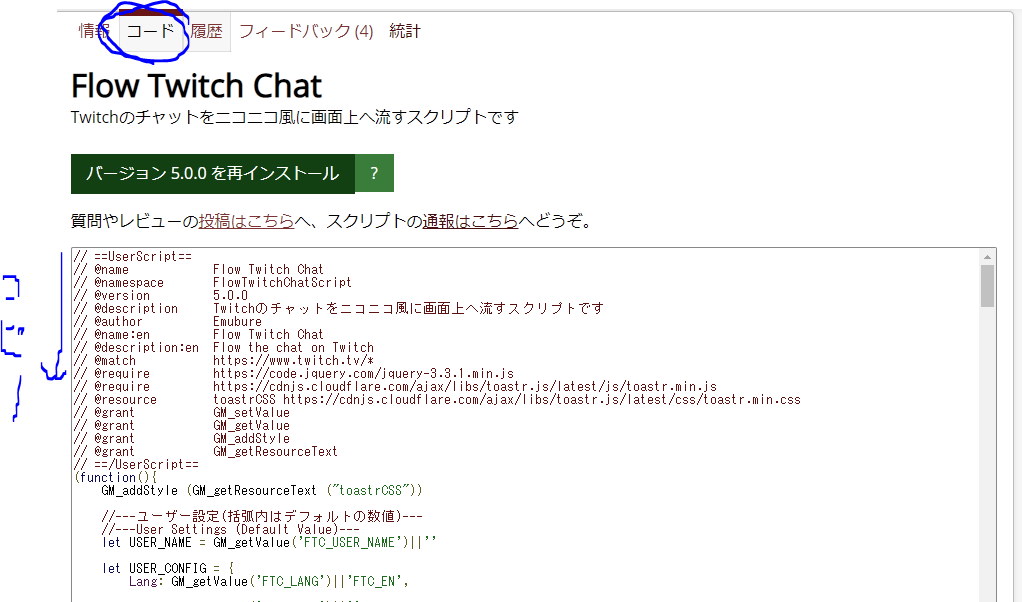
Task: Click the '@author Emubure' line
Action: pos(168,322)
